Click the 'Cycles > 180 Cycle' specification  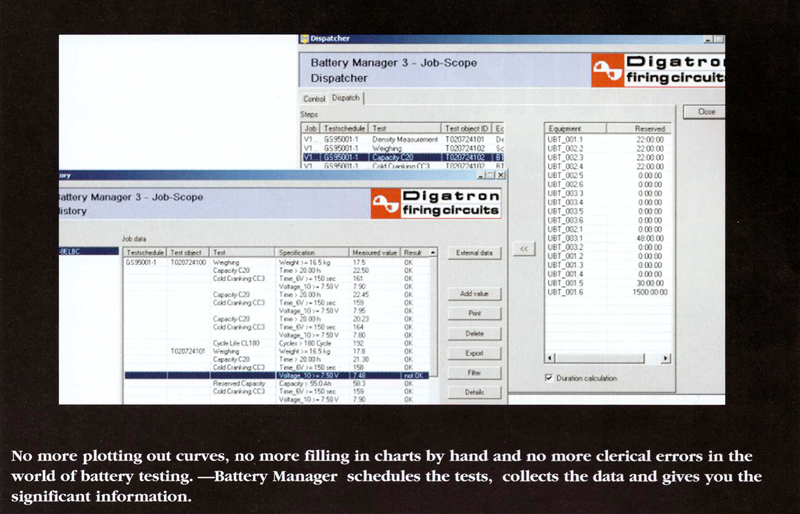tap(305, 343)
